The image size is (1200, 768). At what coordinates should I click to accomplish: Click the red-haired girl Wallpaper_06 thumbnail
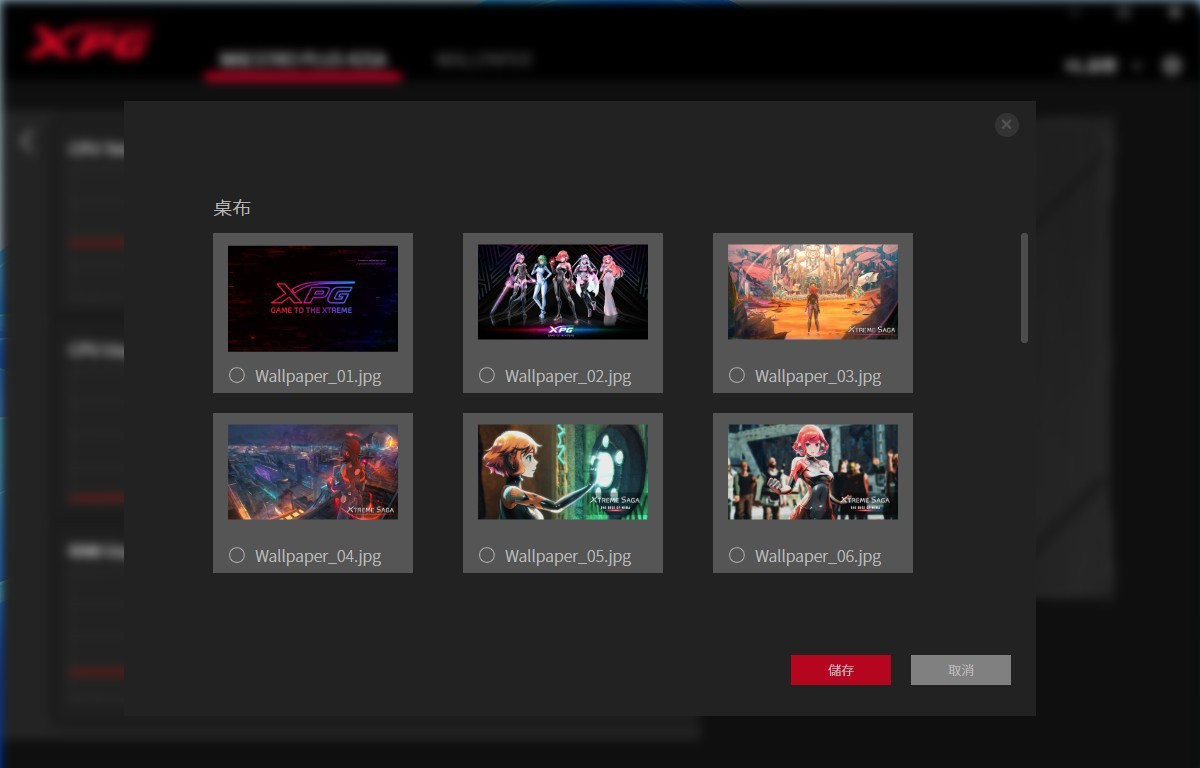pyautogui.click(x=813, y=472)
